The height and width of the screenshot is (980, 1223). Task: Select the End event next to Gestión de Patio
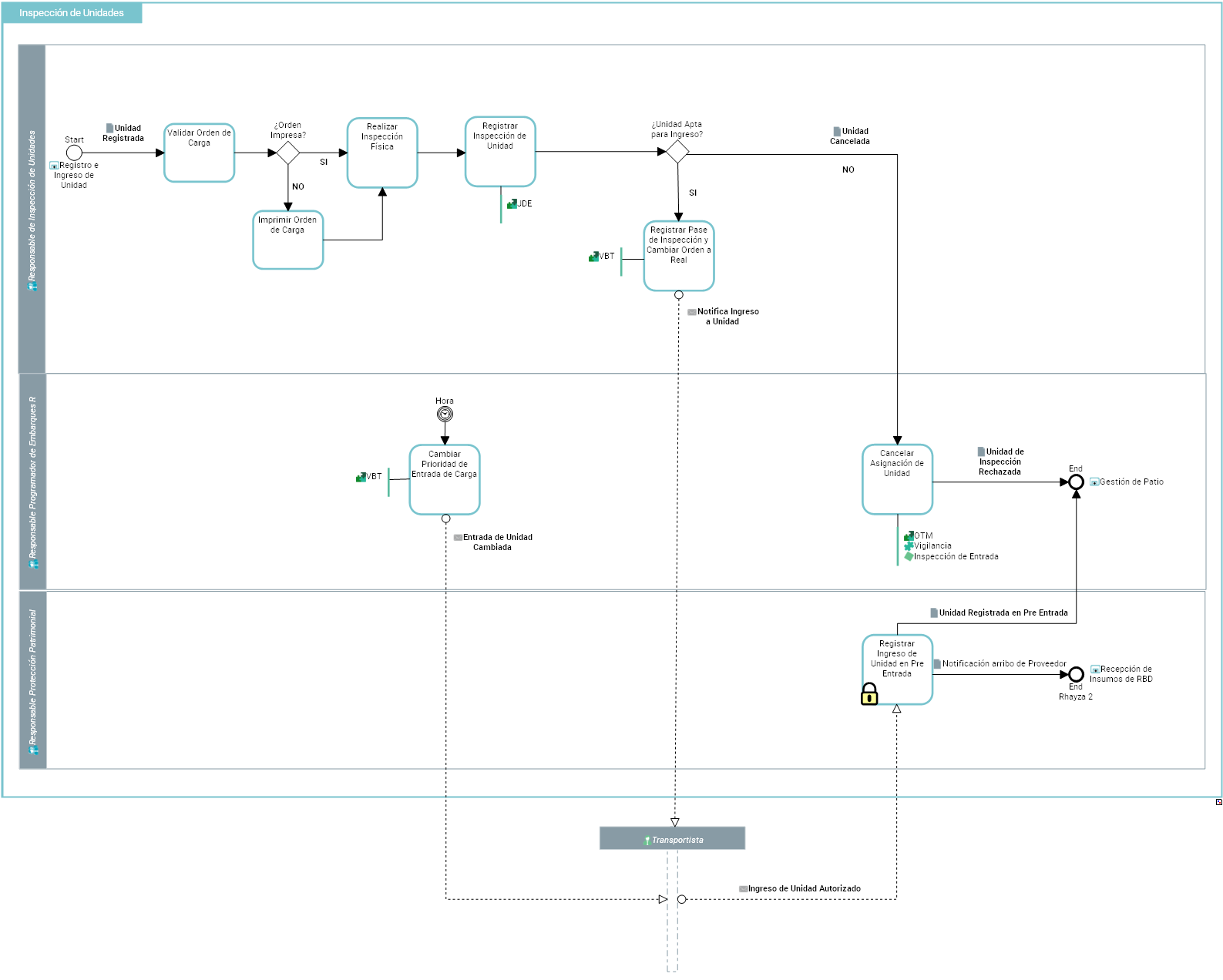point(1077,482)
